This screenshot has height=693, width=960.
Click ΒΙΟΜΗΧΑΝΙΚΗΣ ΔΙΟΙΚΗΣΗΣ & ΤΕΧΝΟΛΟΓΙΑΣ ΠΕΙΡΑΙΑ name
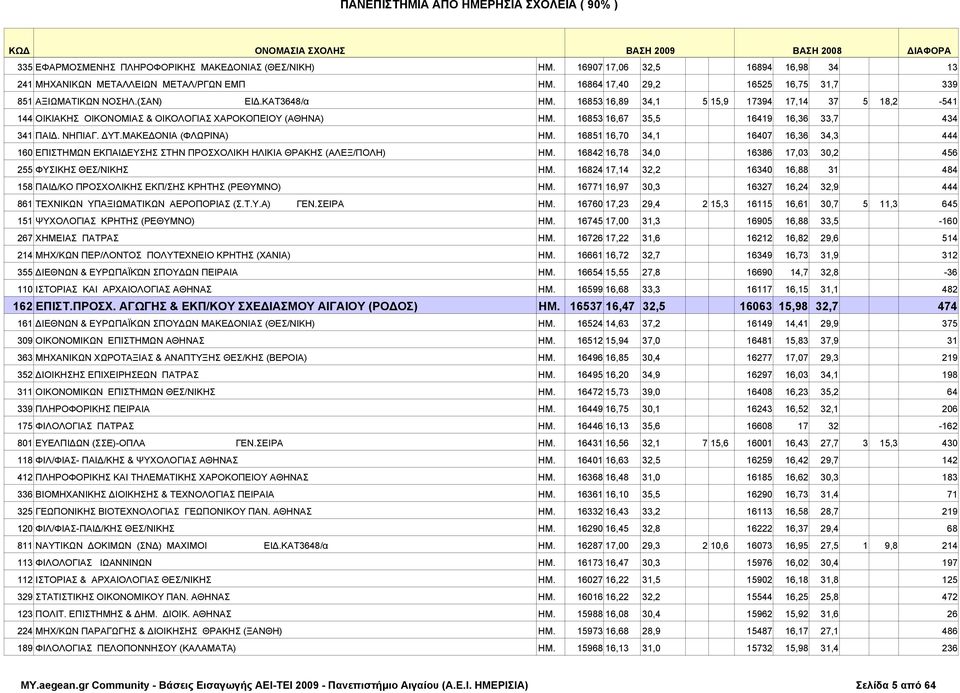155,495
